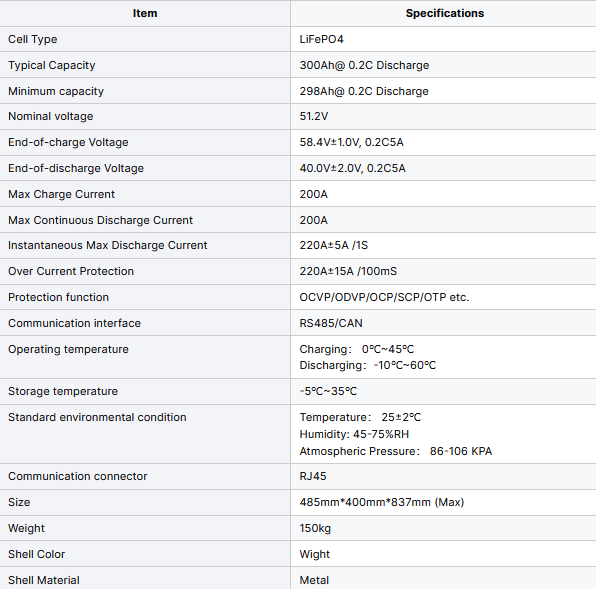
Task: Click the Max Continuous Discharge Current label
Action: (x=100, y=220)
